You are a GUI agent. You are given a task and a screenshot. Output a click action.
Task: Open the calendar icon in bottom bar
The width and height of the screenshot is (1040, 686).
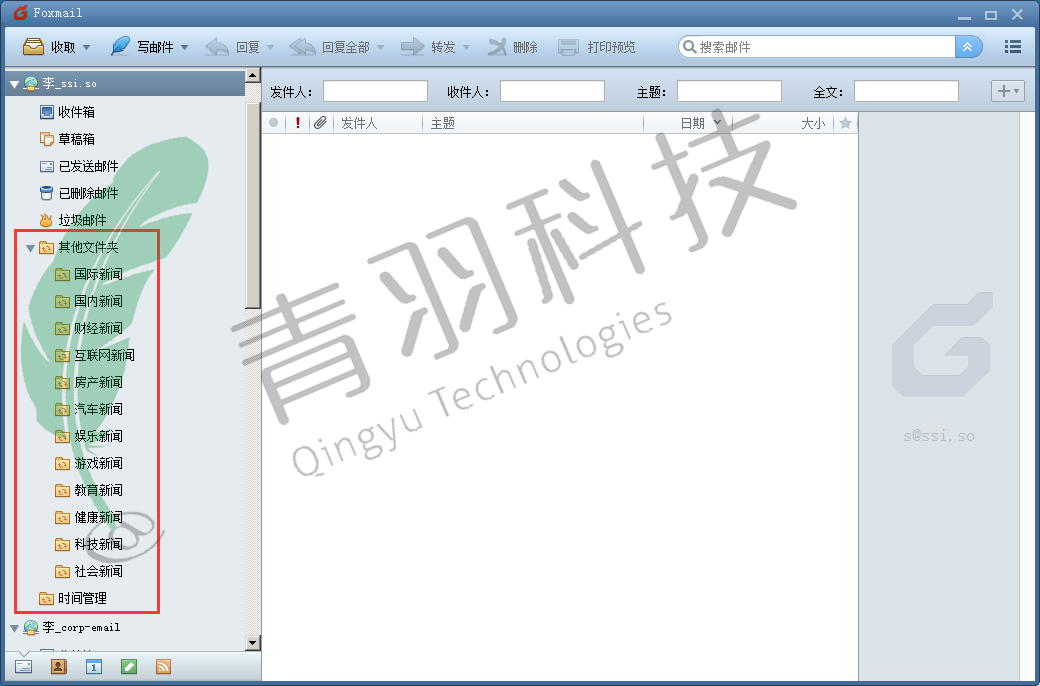93,666
